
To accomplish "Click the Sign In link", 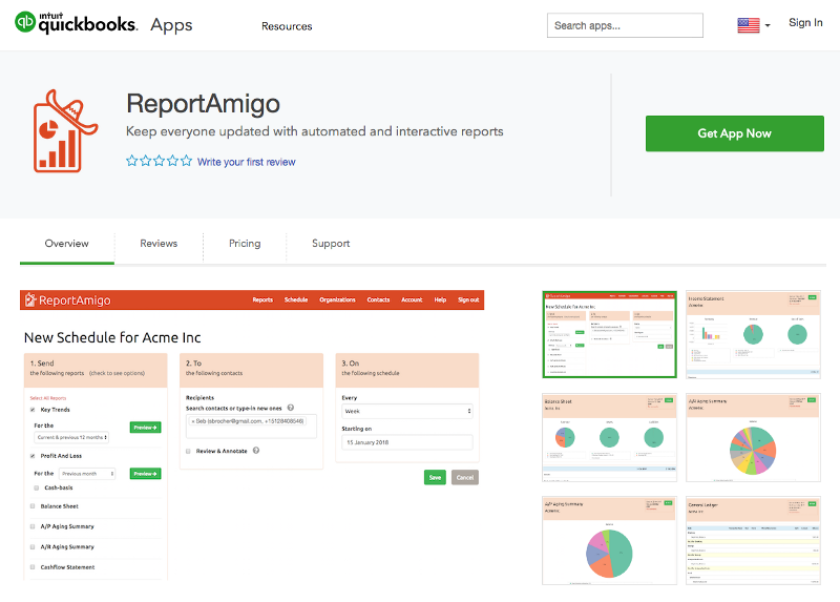I will (805, 22).
